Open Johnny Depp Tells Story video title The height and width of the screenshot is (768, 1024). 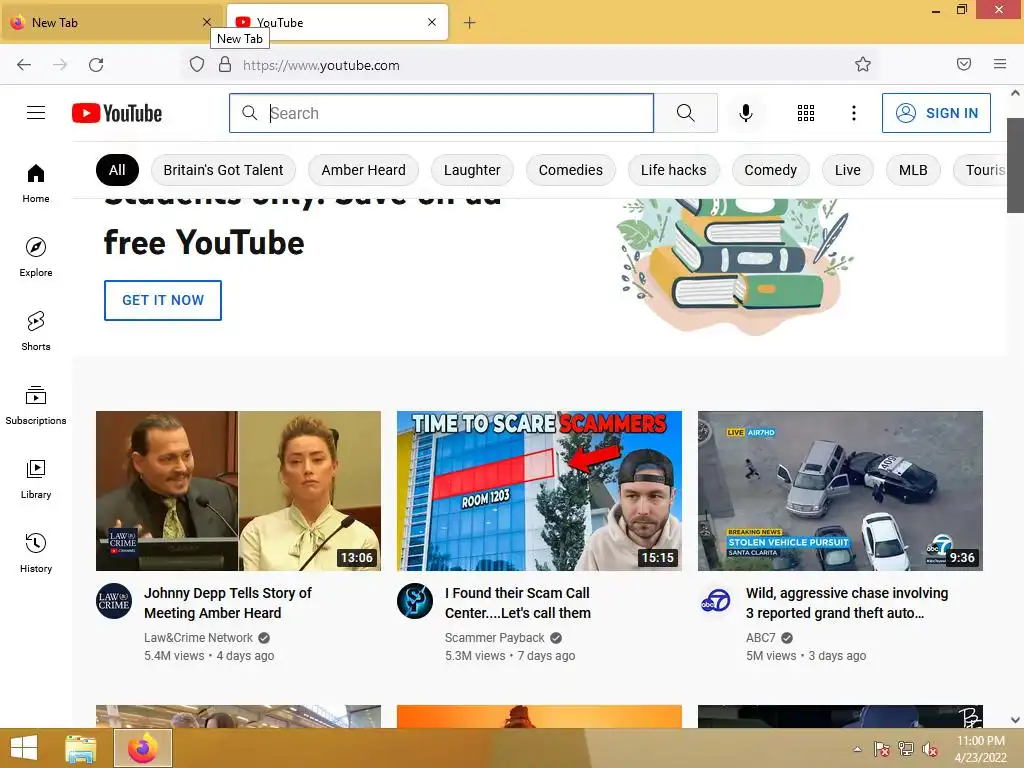pos(228,603)
